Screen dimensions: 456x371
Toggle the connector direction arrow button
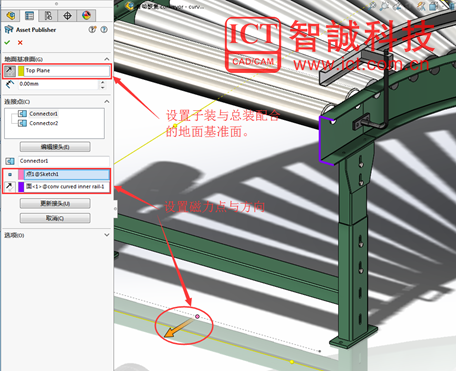pos(10,187)
